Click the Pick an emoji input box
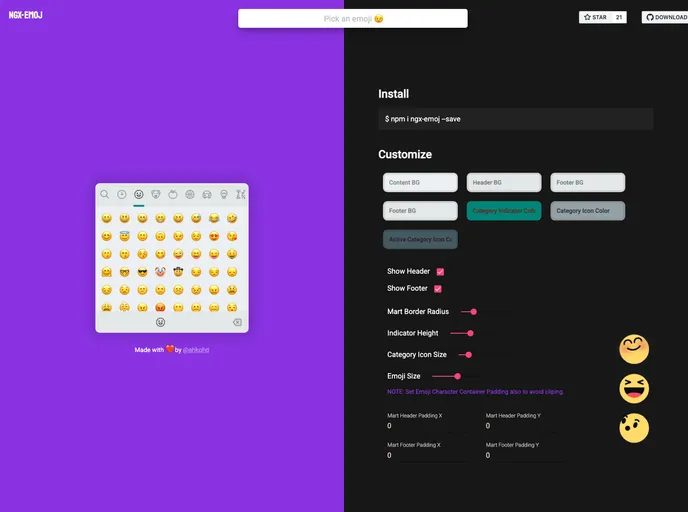Screen dimensions: 688x512 pos(353,18)
